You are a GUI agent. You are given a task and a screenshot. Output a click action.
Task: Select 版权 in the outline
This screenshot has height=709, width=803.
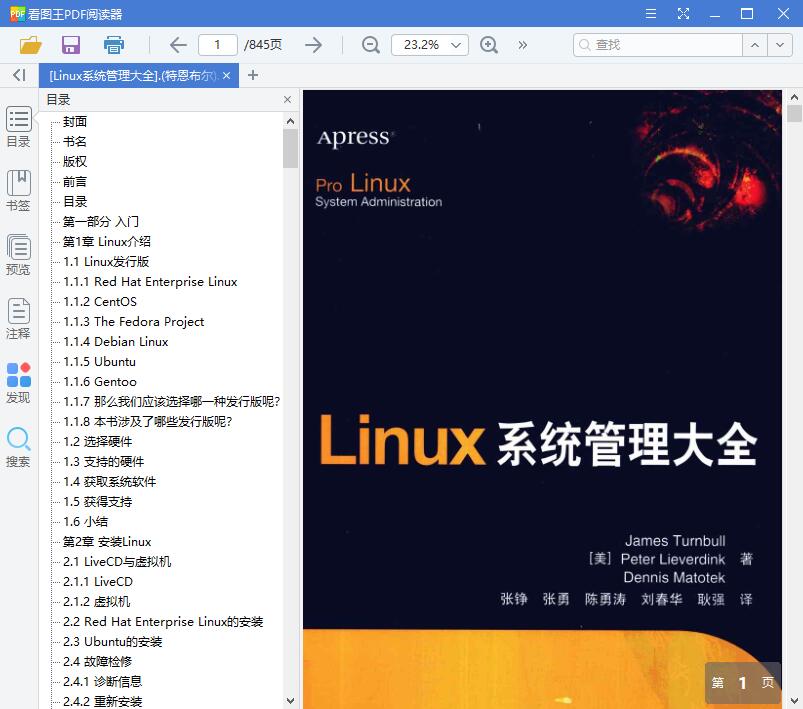coord(75,161)
